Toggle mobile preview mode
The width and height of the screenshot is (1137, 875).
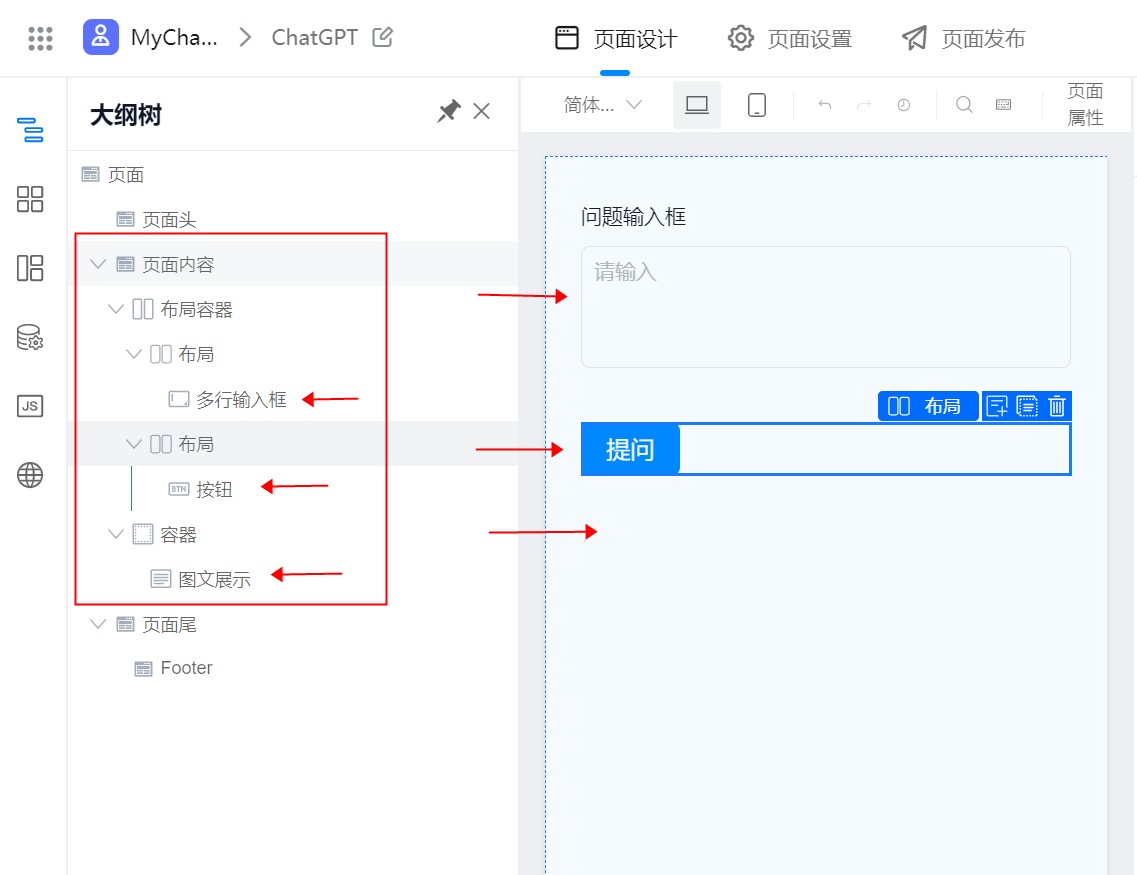pos(756,104)
